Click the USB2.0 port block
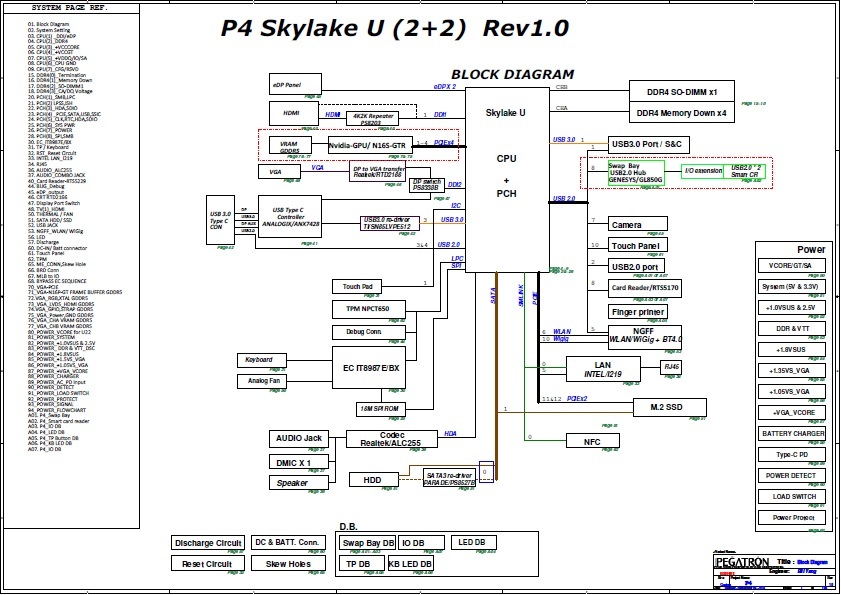841x595 pixels. [636, 266]
